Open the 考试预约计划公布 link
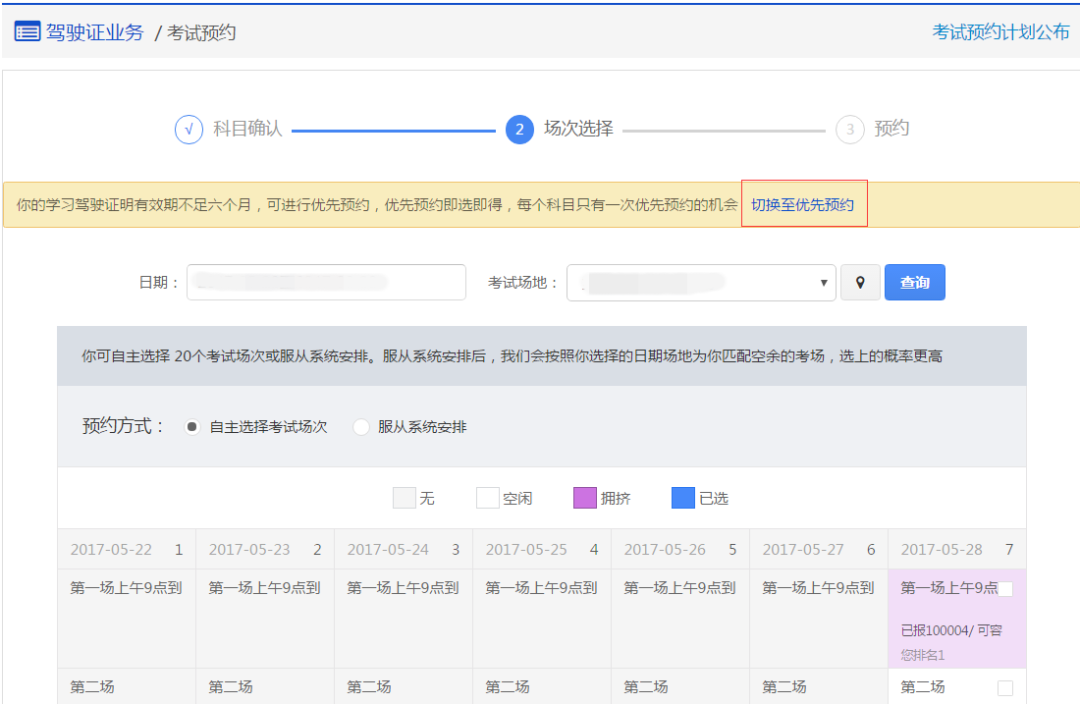 tap(1000, 32)
